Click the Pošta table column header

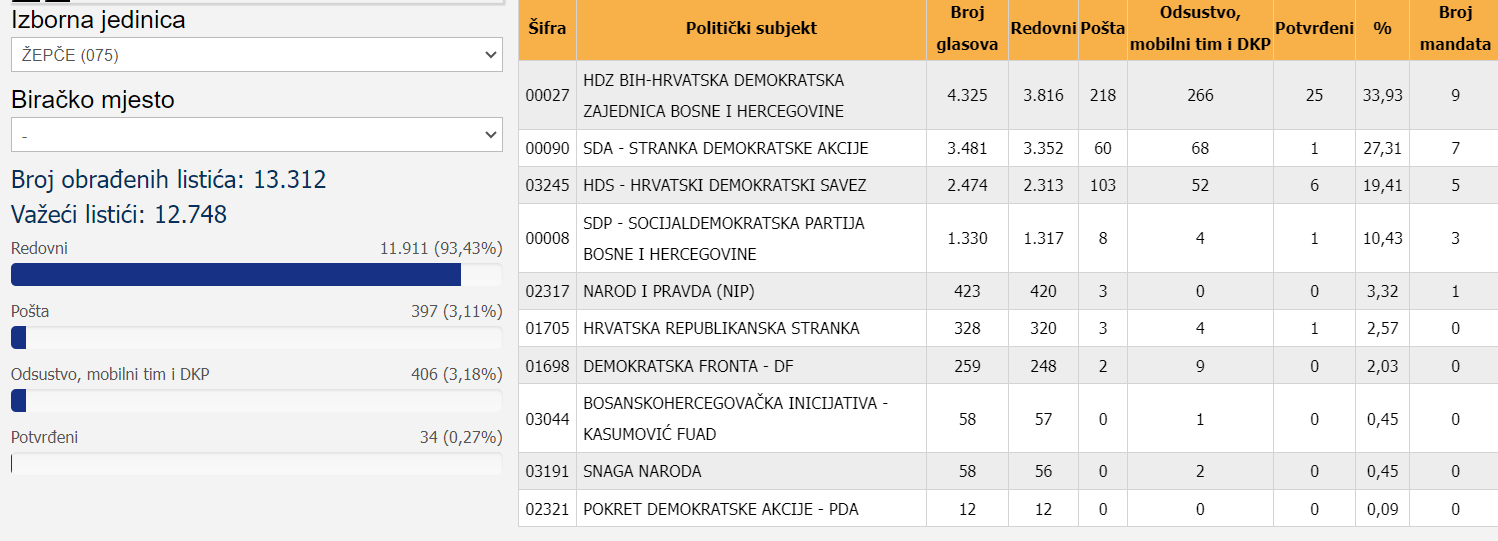click(x=1103, y=28)
